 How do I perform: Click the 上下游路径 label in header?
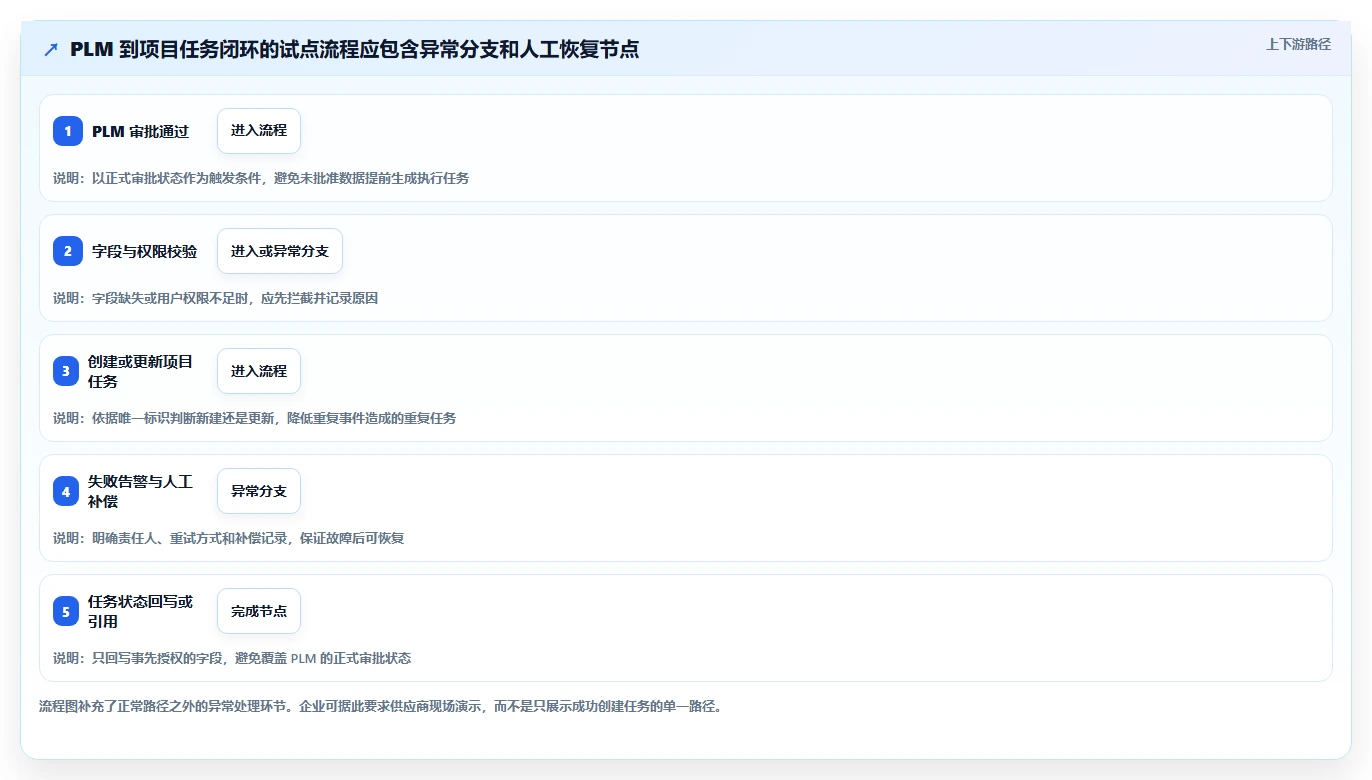(x=1298, y=44)
